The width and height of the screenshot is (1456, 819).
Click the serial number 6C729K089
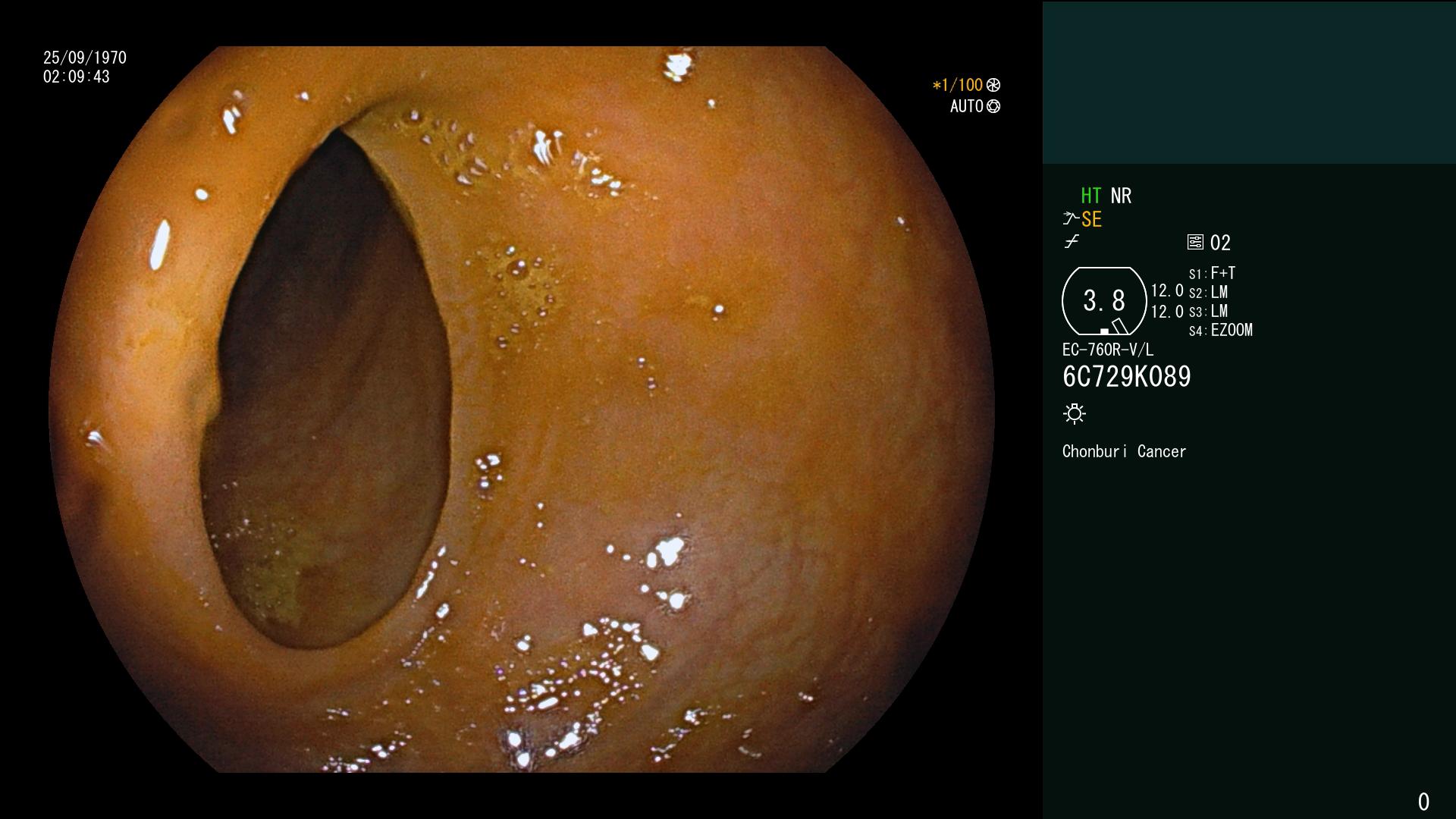coord(1127,377)
